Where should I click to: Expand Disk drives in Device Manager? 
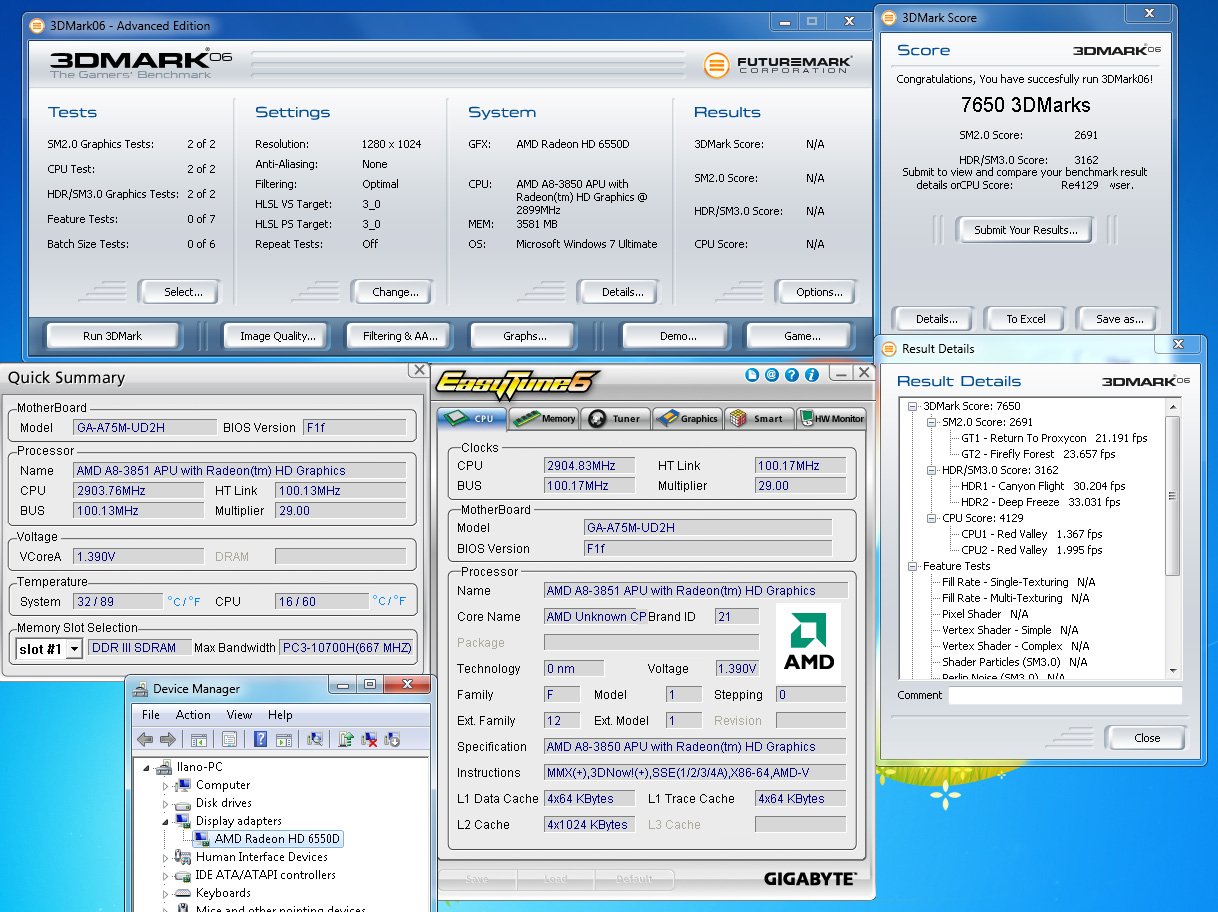coord(167,803)
